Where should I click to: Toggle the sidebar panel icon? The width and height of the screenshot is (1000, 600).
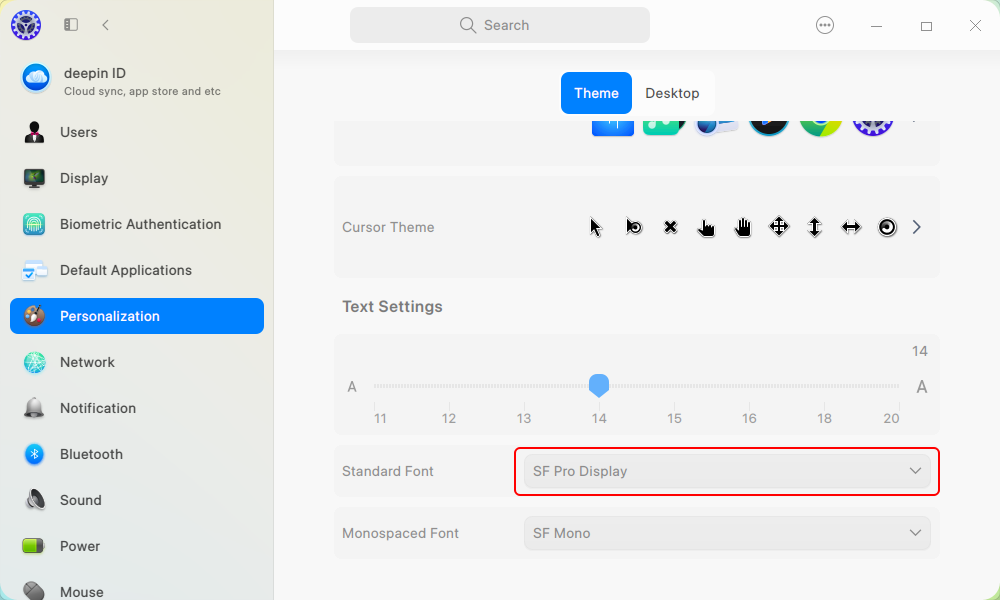(71, 25)
